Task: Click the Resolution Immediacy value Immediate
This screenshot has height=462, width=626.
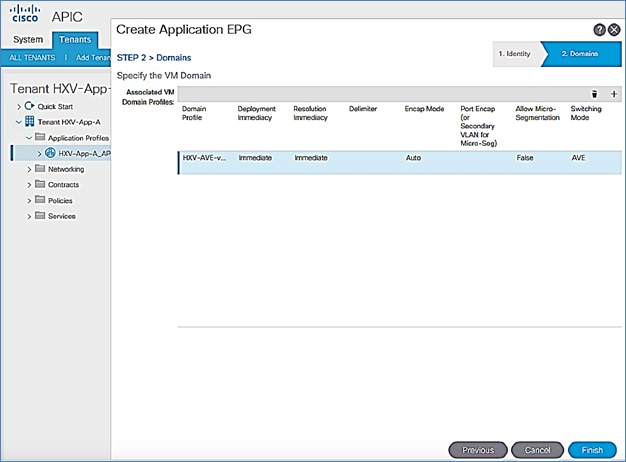Action: click(x=311, y=158)
